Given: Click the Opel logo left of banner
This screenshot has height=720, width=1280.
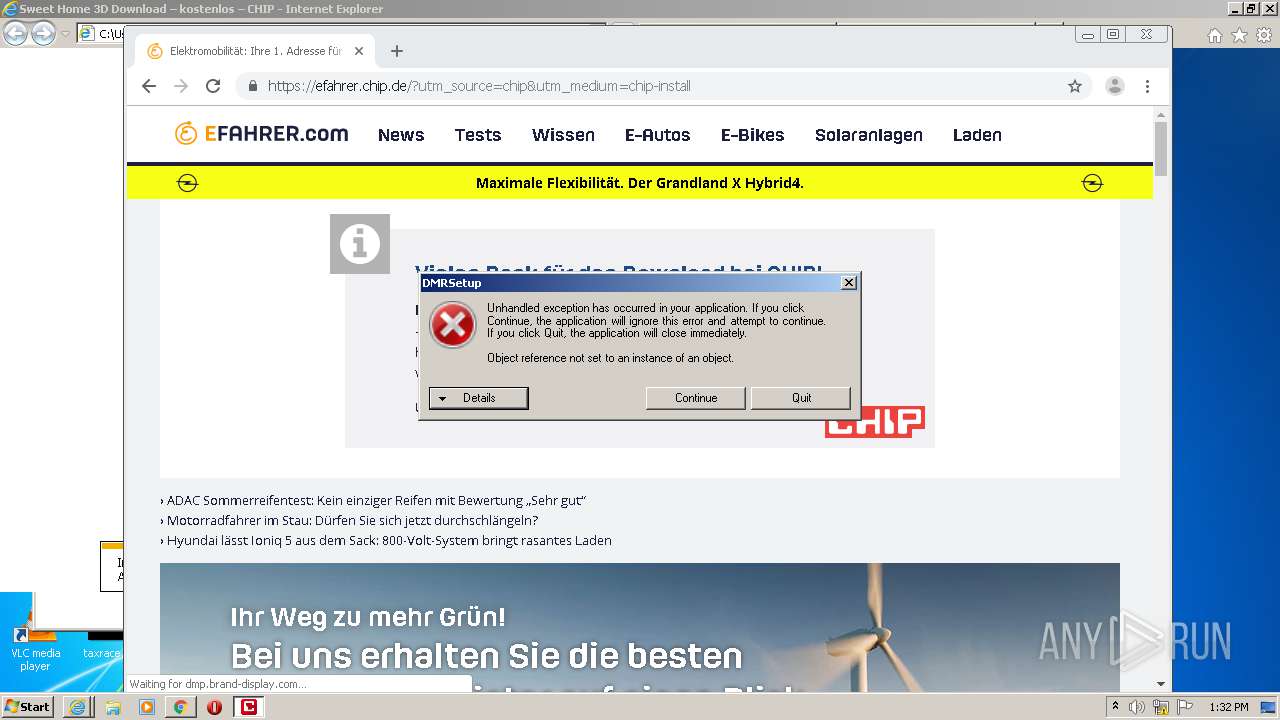Looking at the screenshot, I should [x=187, y=183].
